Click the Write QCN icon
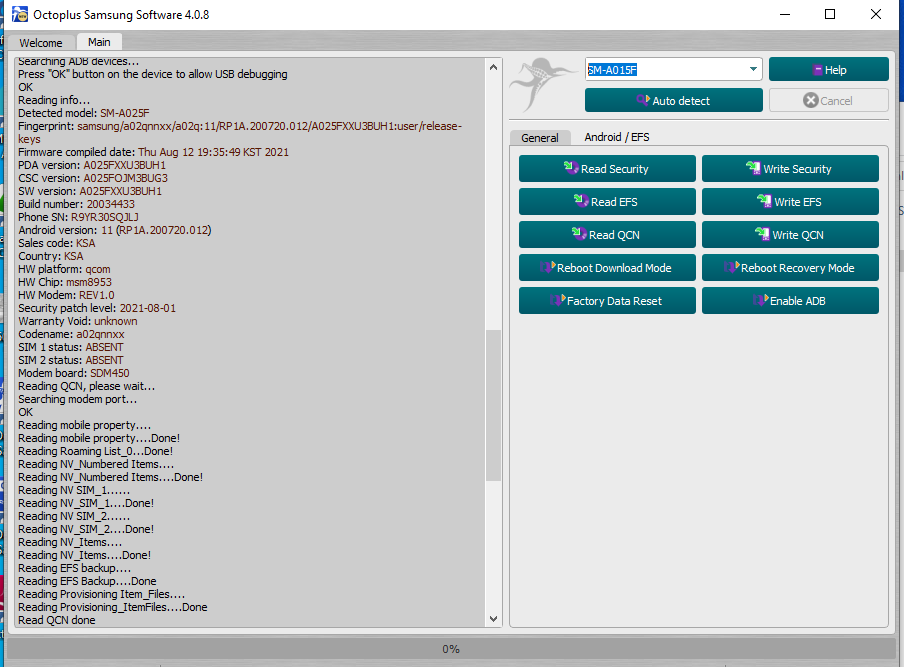 pos(765,235)
